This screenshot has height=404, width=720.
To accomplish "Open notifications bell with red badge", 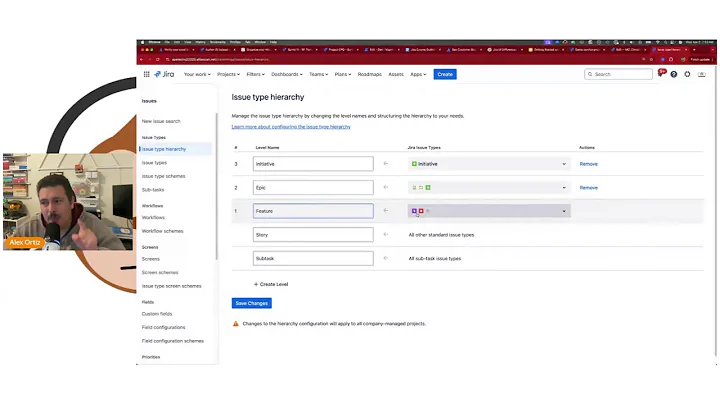I will tap(660, 73).
